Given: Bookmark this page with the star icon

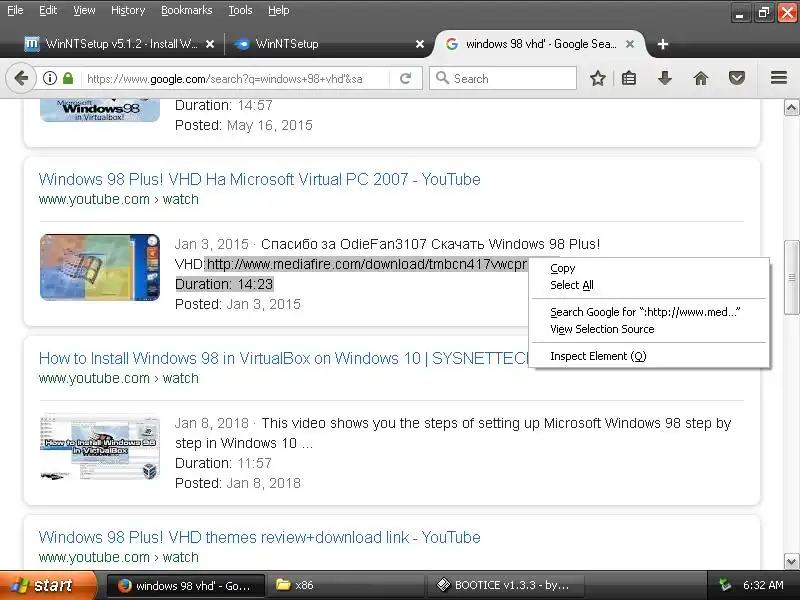Looking at the screenshot, I should [597, 79].
